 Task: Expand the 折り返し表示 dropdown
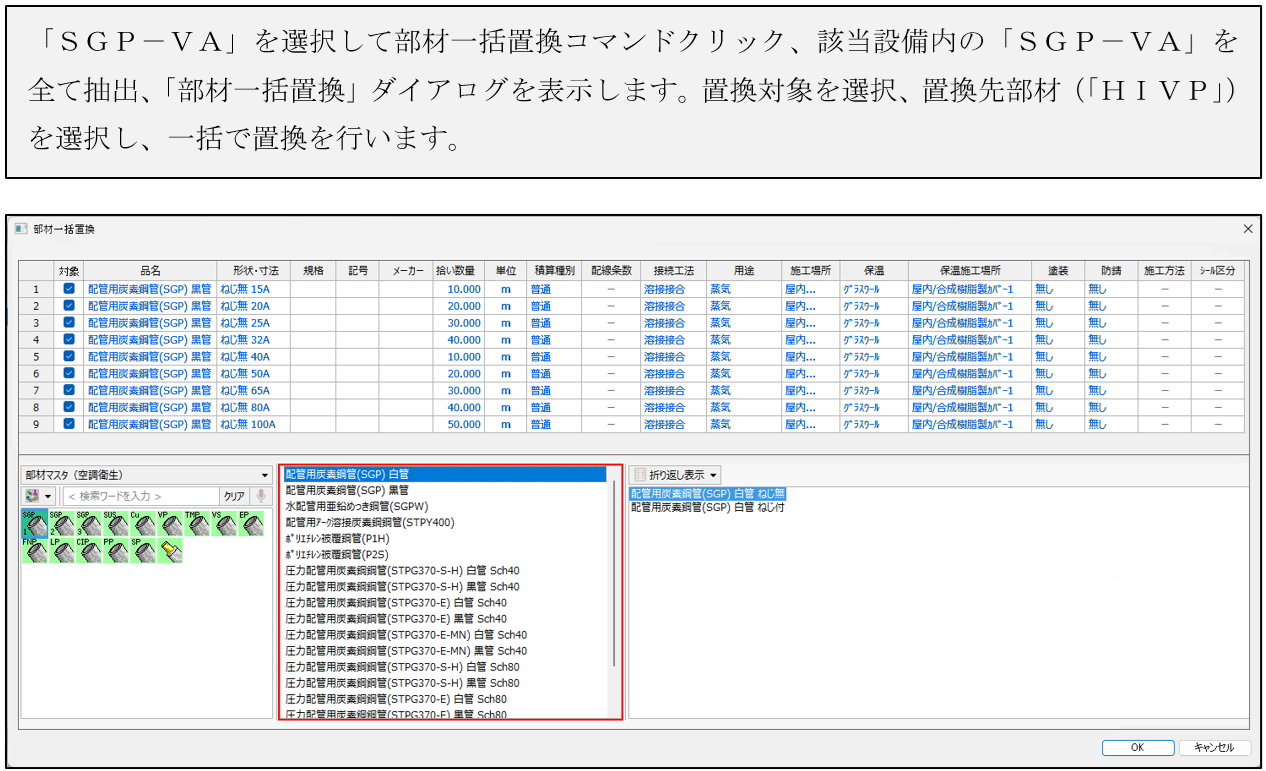point(676,475)
